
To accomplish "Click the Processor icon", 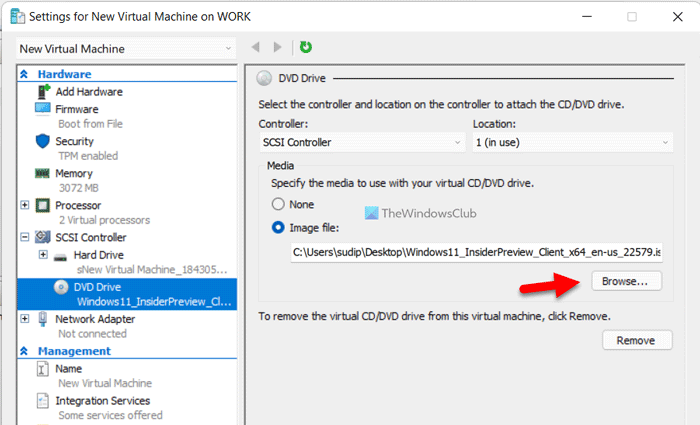I will (x=43, y=205).
